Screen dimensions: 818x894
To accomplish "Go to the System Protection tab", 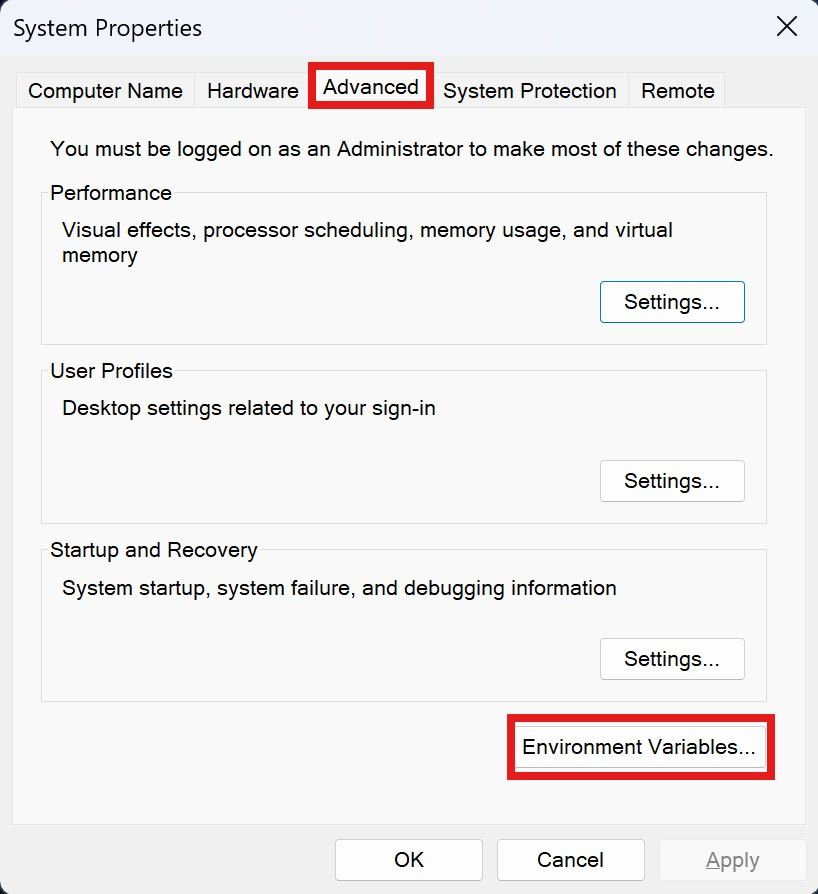I will tap(529, 91).
